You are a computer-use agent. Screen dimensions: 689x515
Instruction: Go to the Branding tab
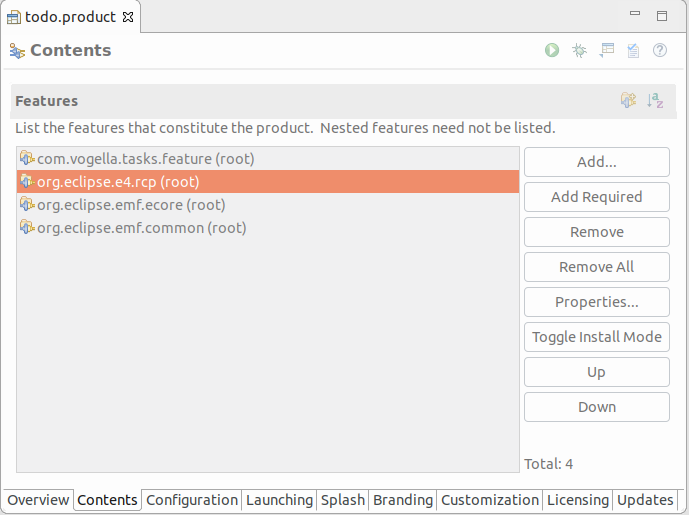click(403, 500)
